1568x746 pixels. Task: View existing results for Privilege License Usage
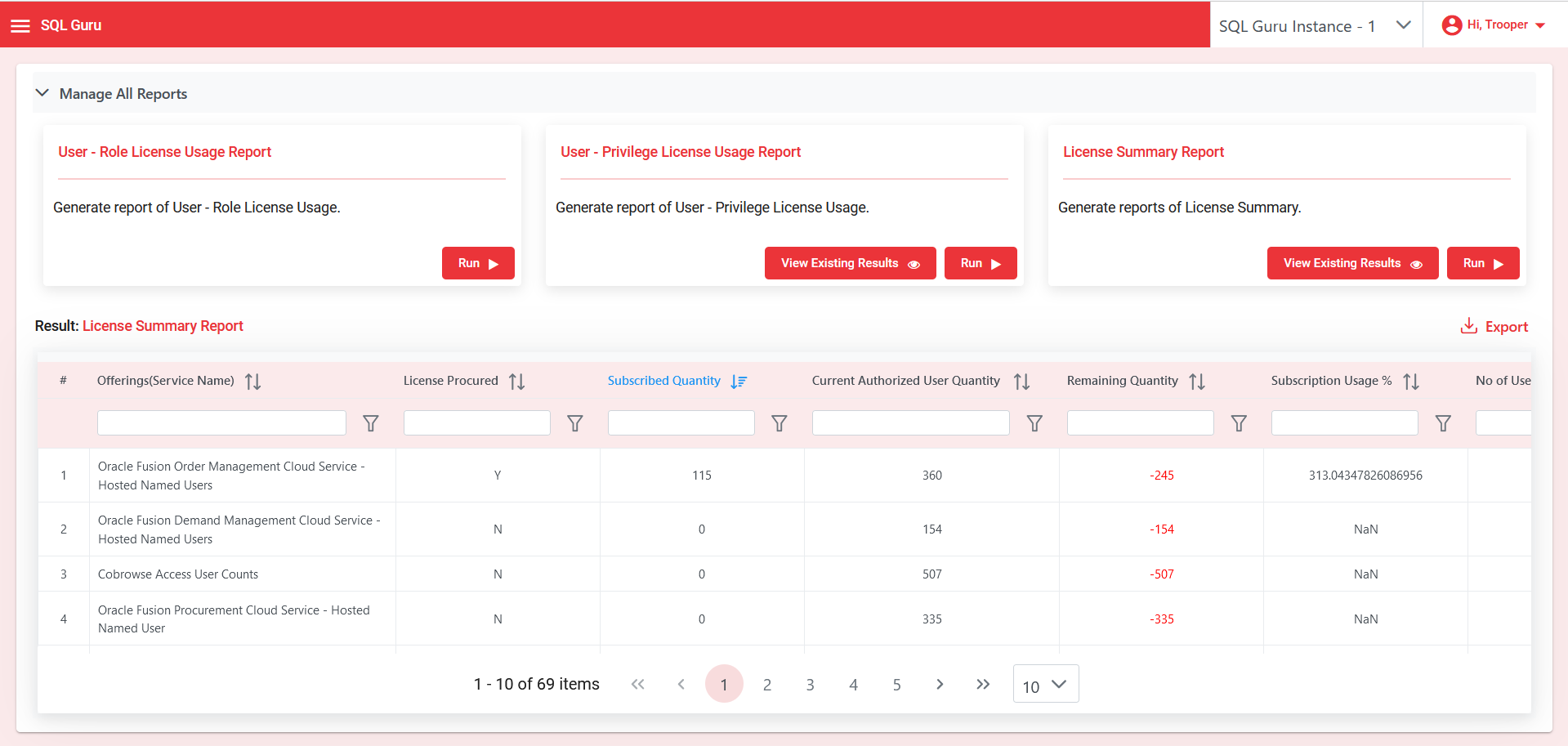[850, 263]
